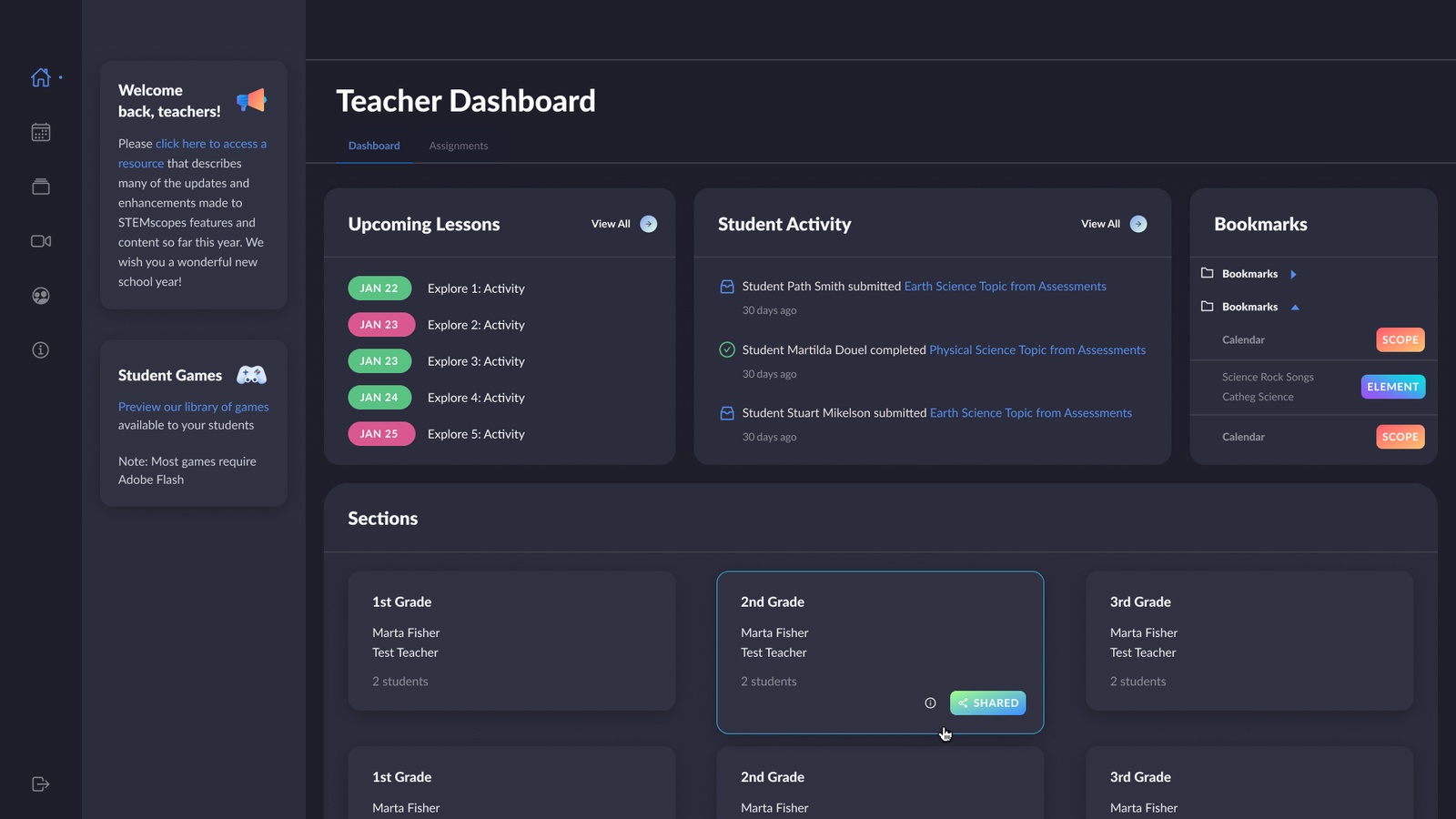Open the Physical Science Topic from Assessments link
The image size is (1456, 819).
coord(1036,350)
